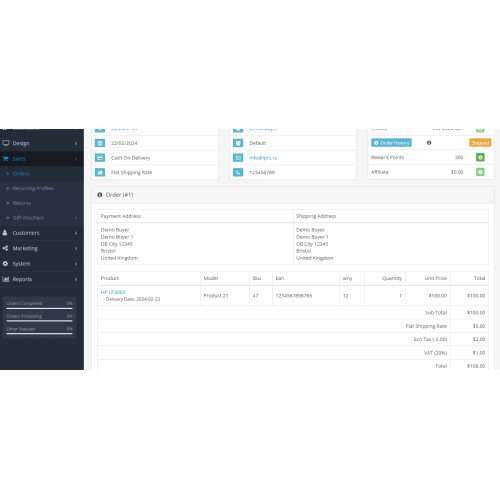The image size is (500, 500).
Task: Click the Order History button
Action: [x=391, y=143]
